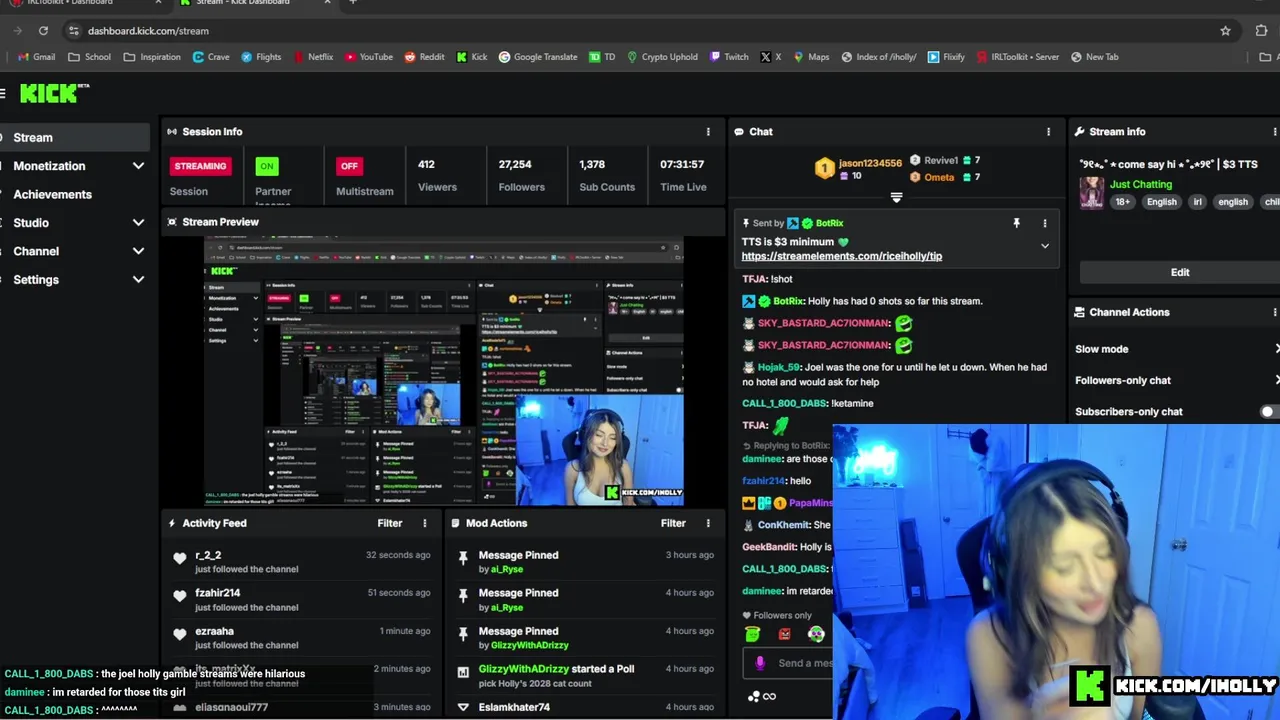Viewport: 1280px width, 720px height.
Task: Click the browser reload button
Action: coord(43,31)
